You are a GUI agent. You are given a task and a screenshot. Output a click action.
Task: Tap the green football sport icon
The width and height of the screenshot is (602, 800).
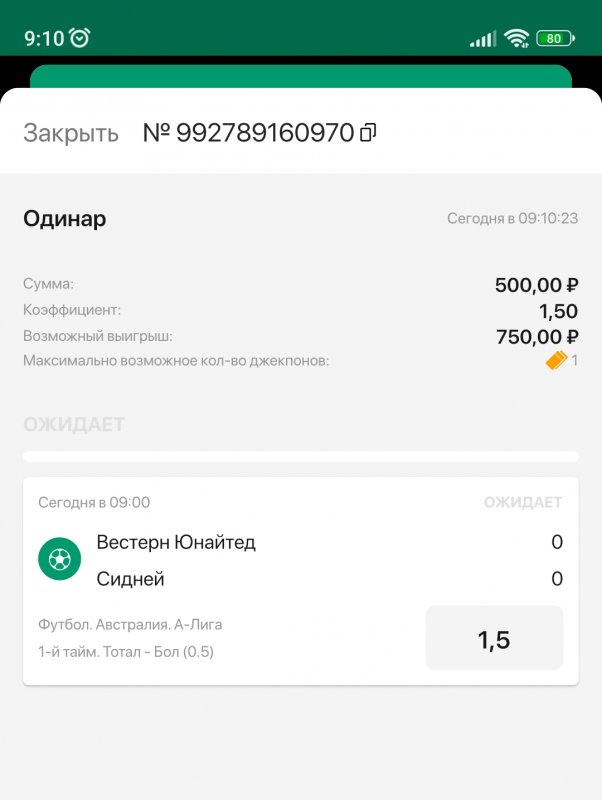click(58, 558)
